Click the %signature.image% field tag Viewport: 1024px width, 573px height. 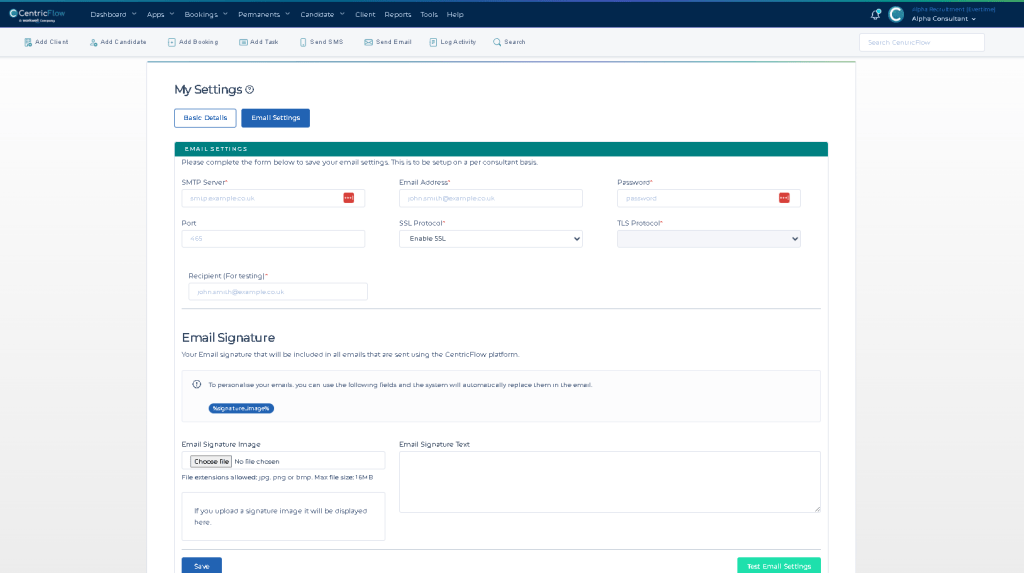tap(241, 408)
